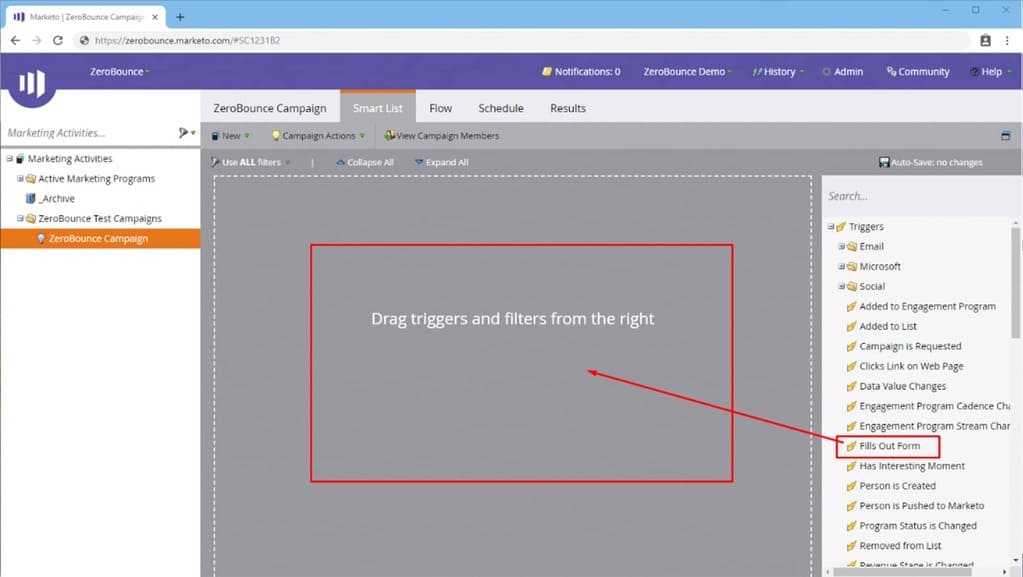Open the tree filter funnel icon

[183, 133]
